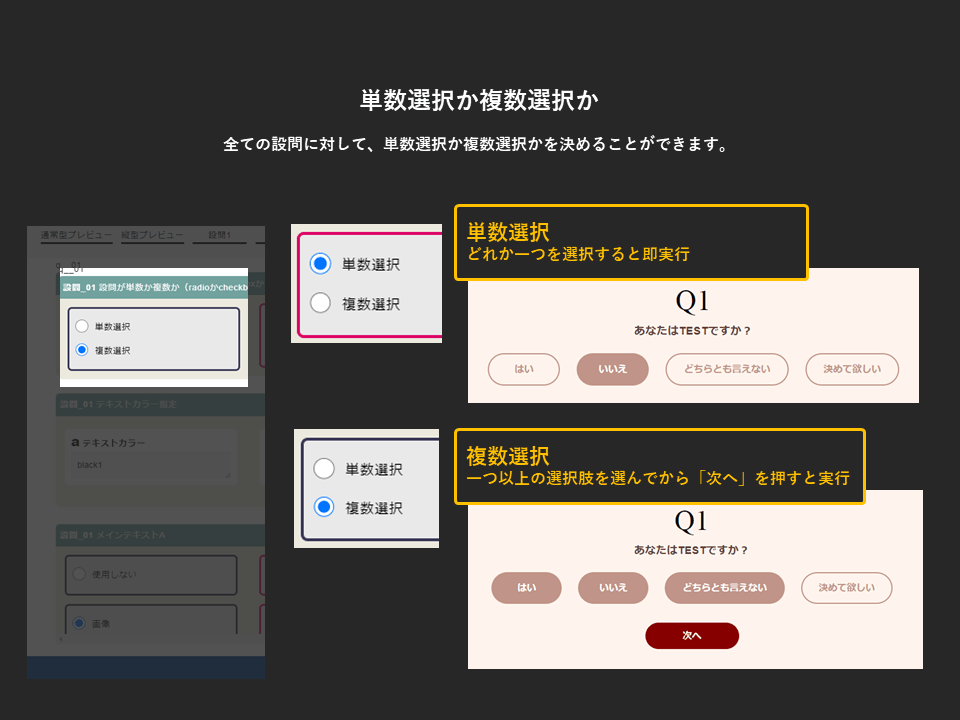Go to the 設問1 tab
Image resolution: width=960 pixels, height=720 pixels.
[x=219, y=236]
